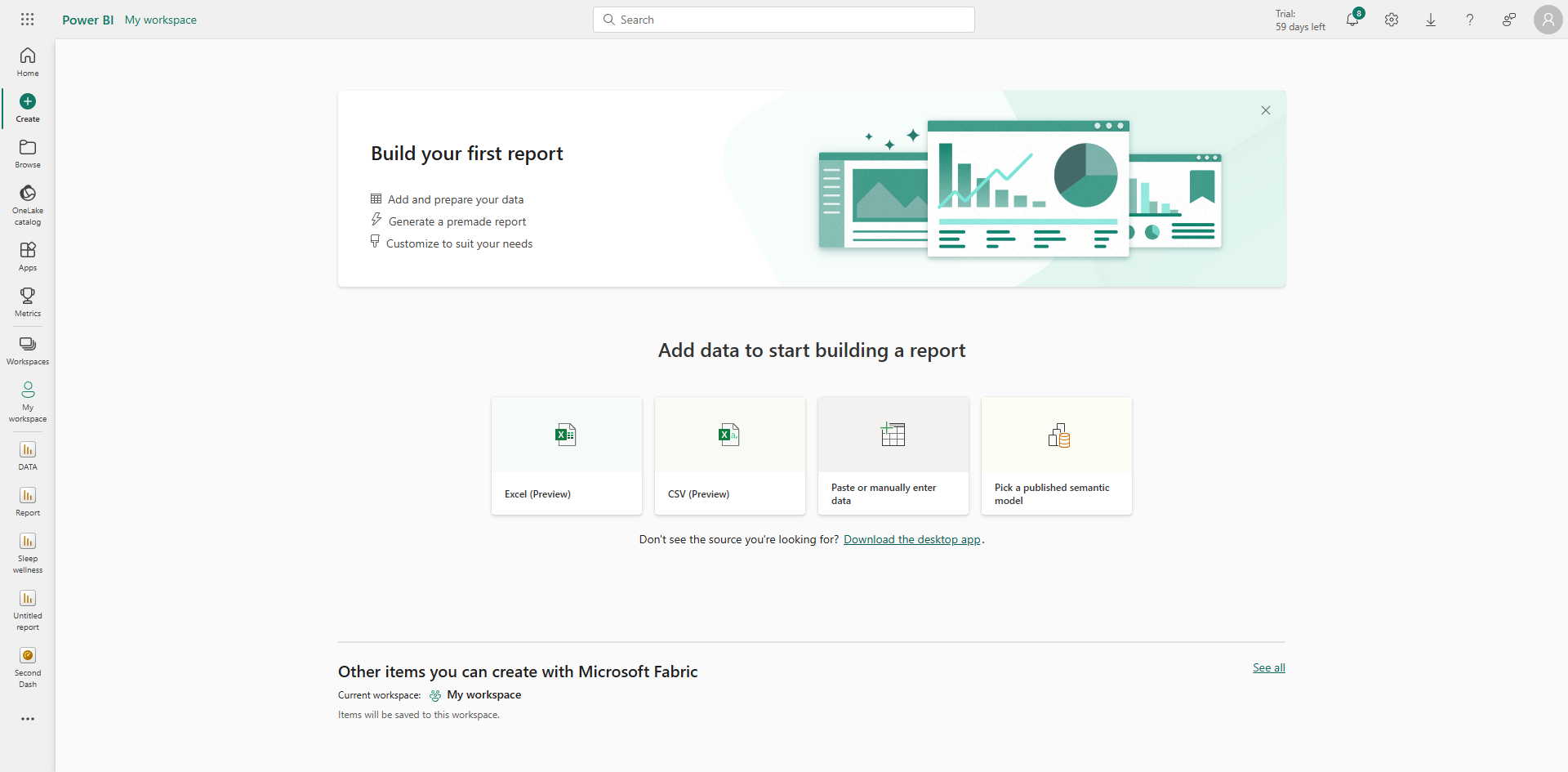Select the Create plus icon
Screen dimensions: 1568x772
click(28, 101)
